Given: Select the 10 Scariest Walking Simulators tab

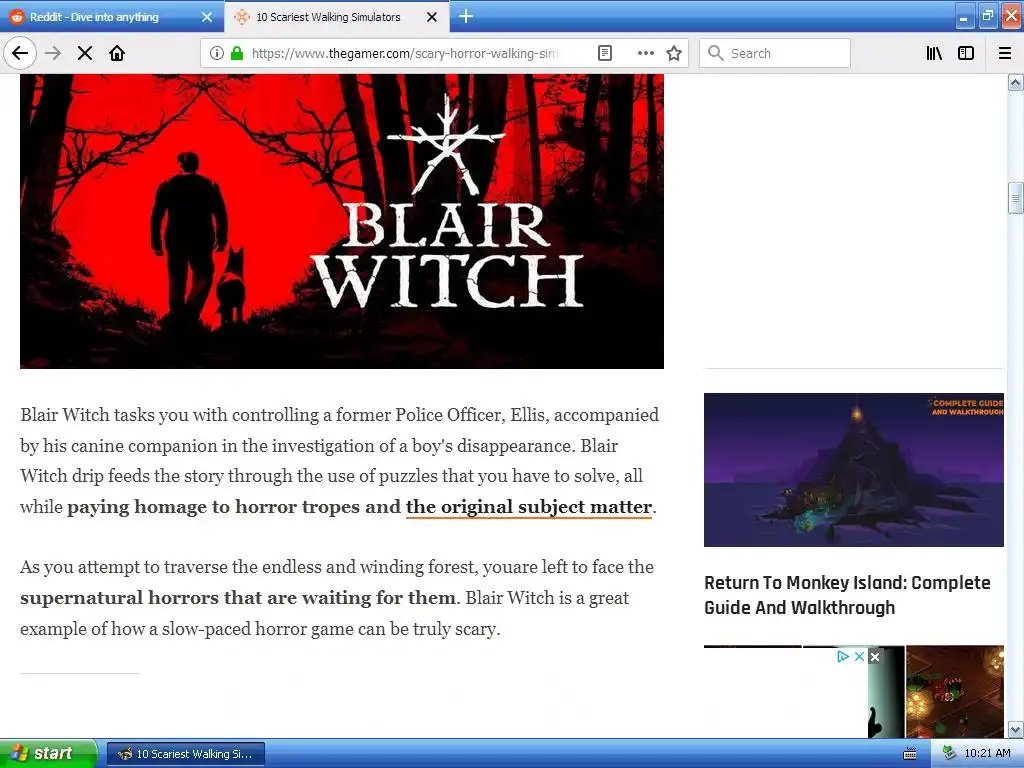Looking at the screenshot, I should [x=337, y=17].
